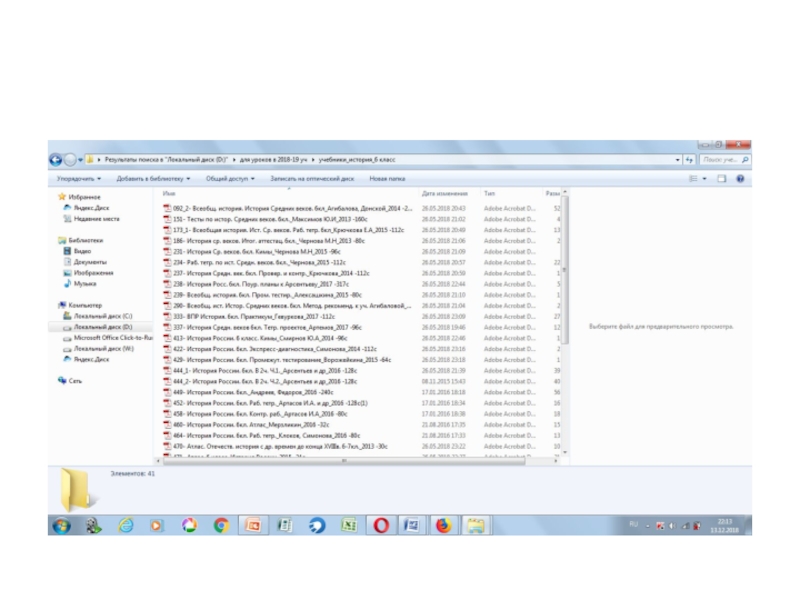Select PDF icon of file 092_2- Всеобщ. история
The width and height of the screenshot is (800, 600).
[167, 208]
